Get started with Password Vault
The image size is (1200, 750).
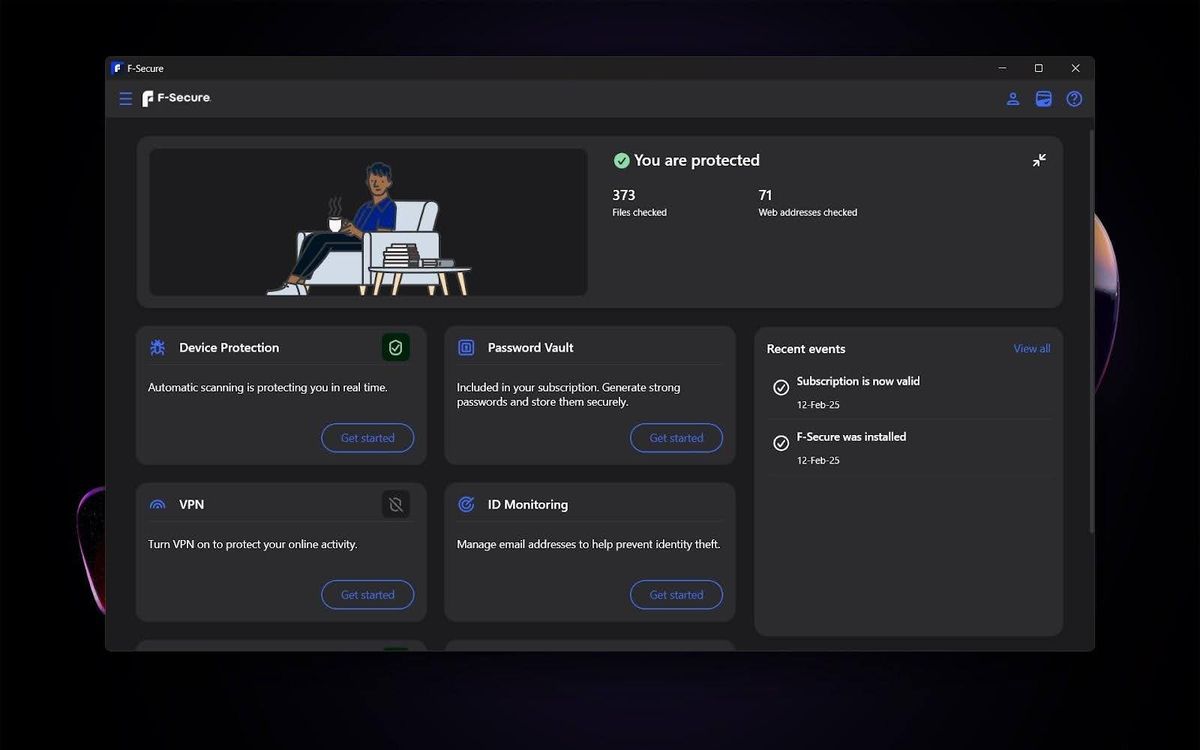[676, 438]
